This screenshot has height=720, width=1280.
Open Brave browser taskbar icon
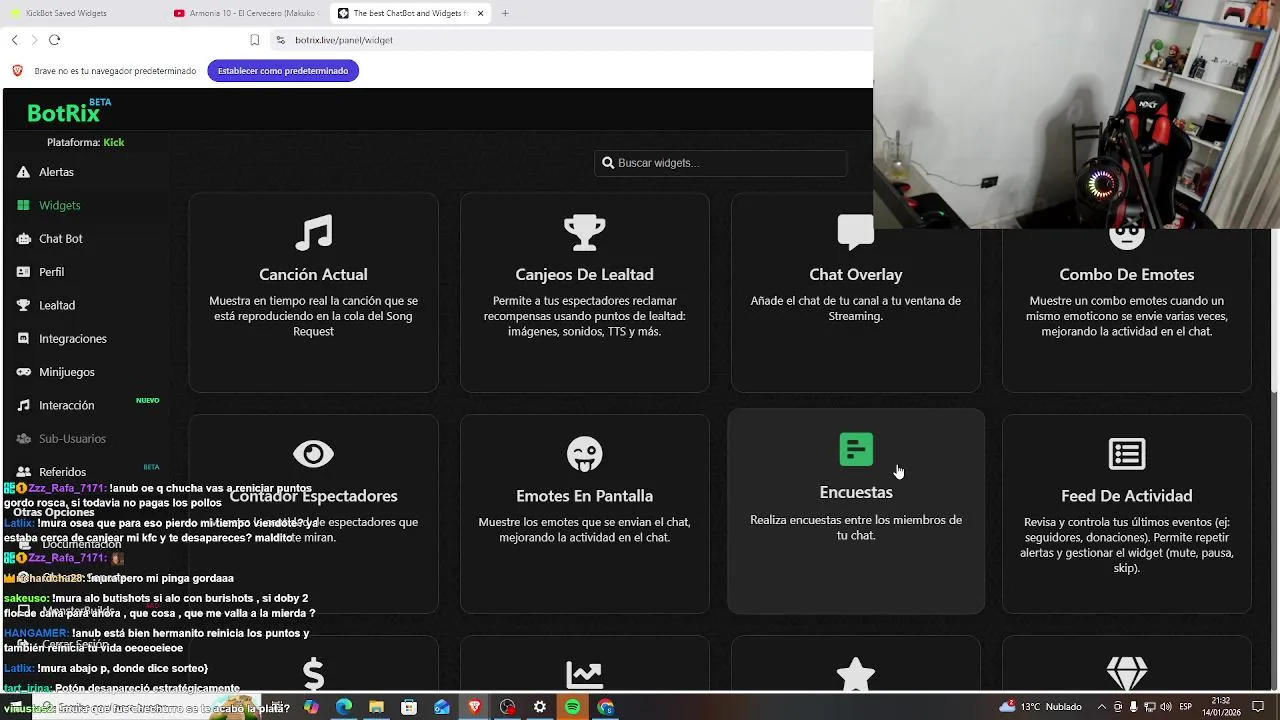(x=475, y=707)
